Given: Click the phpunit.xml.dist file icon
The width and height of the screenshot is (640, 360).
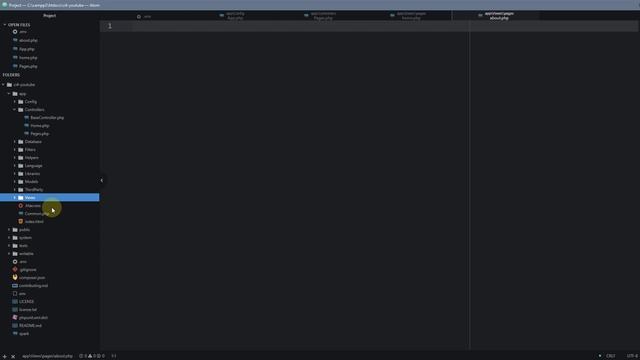Looking at the screenshot, I should 15,318.
